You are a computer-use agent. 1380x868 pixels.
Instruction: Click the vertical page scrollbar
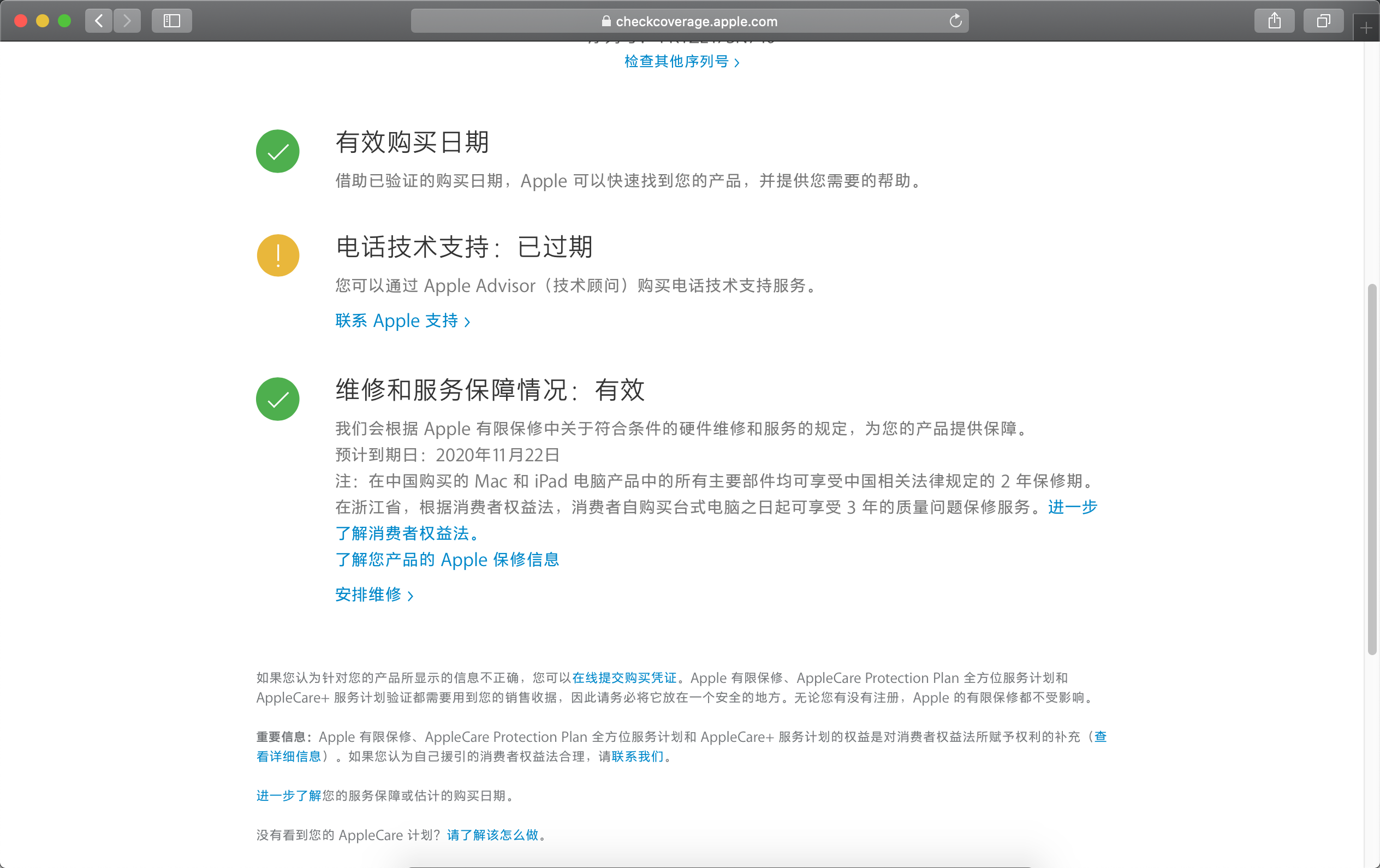1371,468
